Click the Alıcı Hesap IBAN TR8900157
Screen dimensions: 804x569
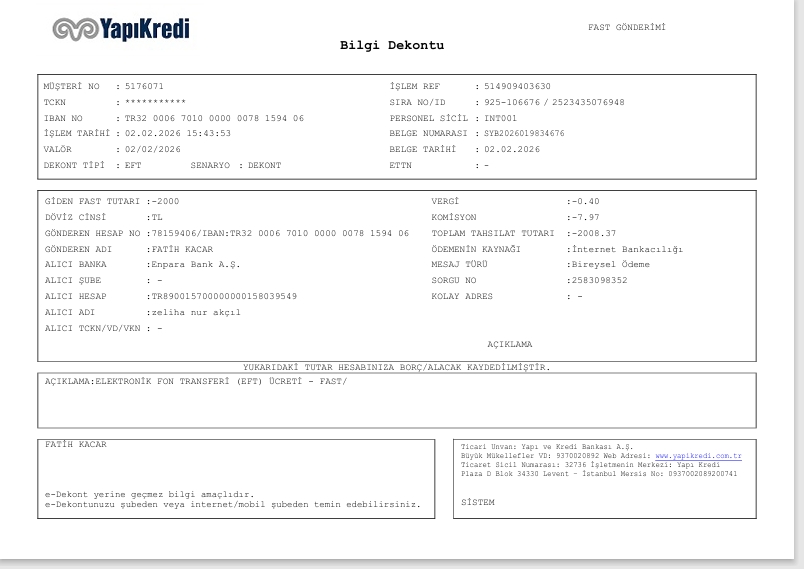(x=224, y=296)
